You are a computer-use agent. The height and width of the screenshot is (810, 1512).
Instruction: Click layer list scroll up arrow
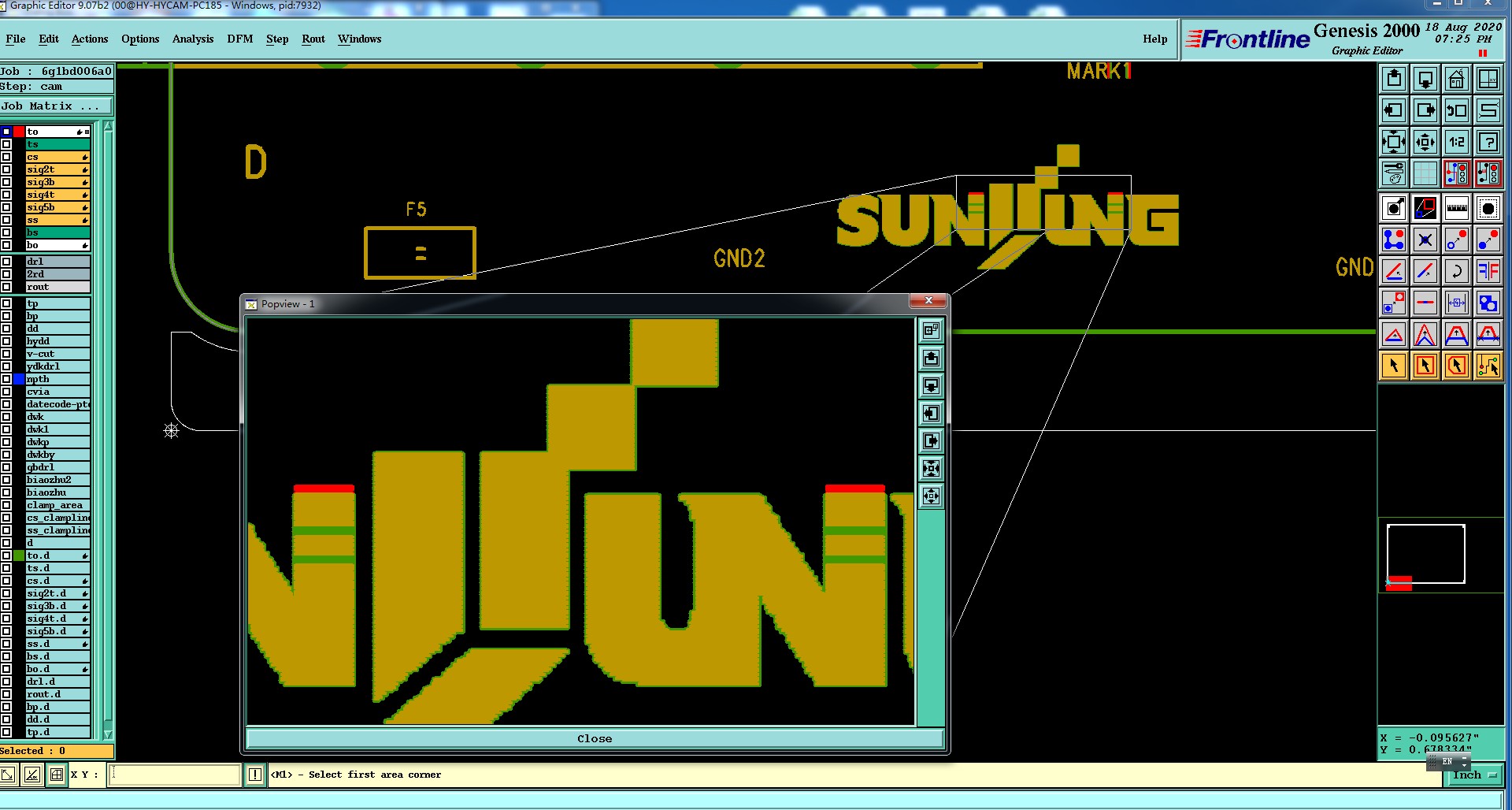[x=108, y=126]
